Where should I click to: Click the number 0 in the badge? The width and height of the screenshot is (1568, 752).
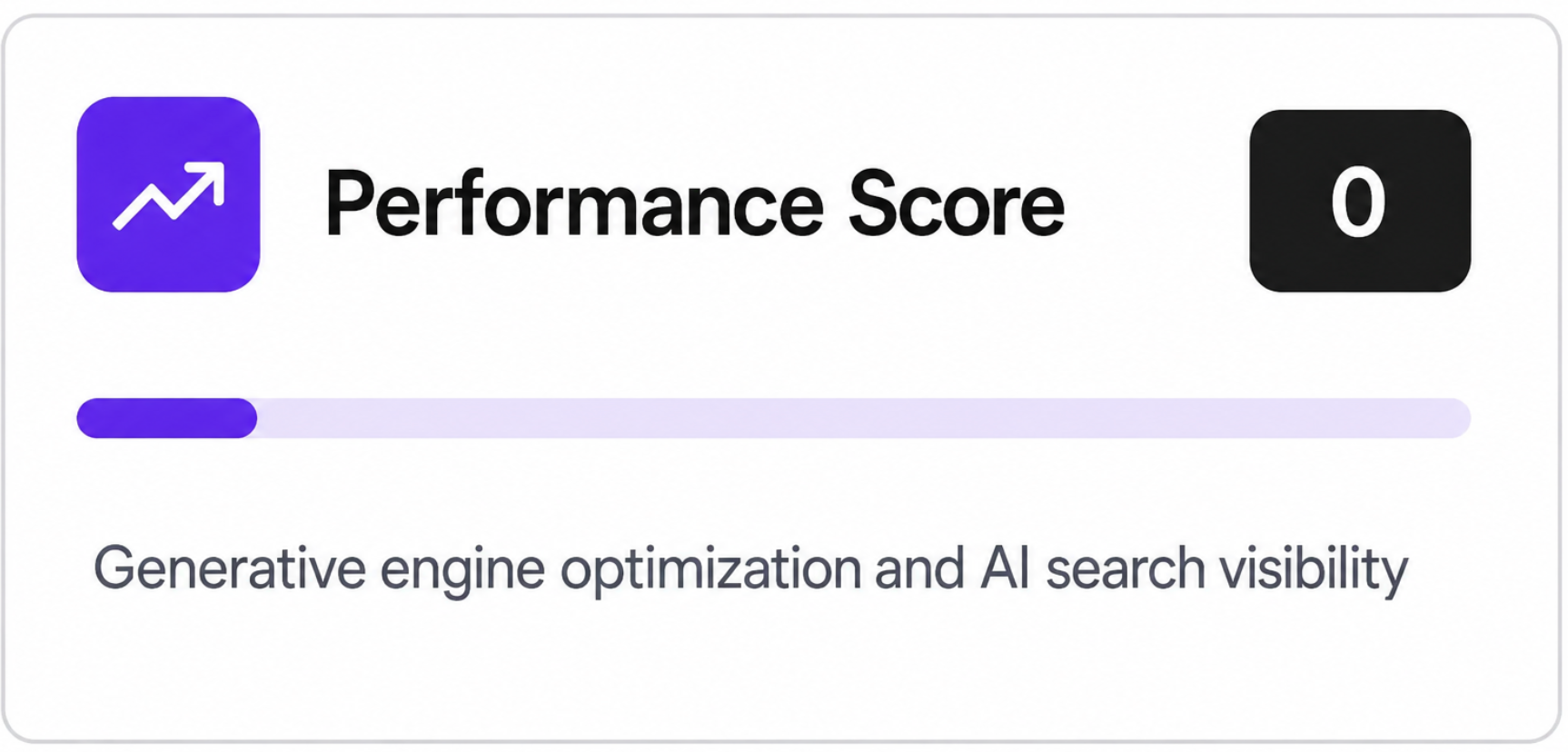pos(1358,202)
